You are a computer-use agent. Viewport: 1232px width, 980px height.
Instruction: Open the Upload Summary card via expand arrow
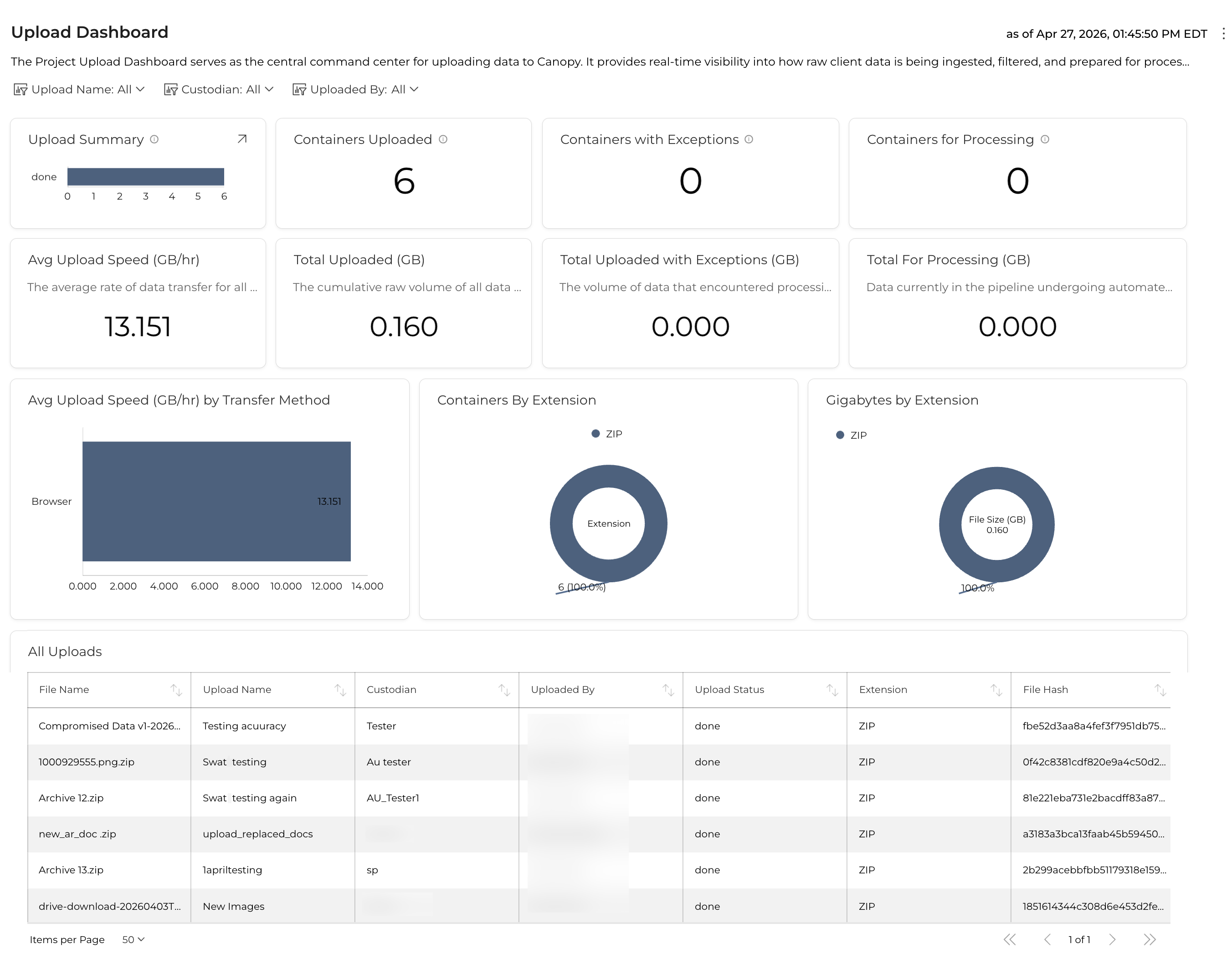tap(242, 139)
